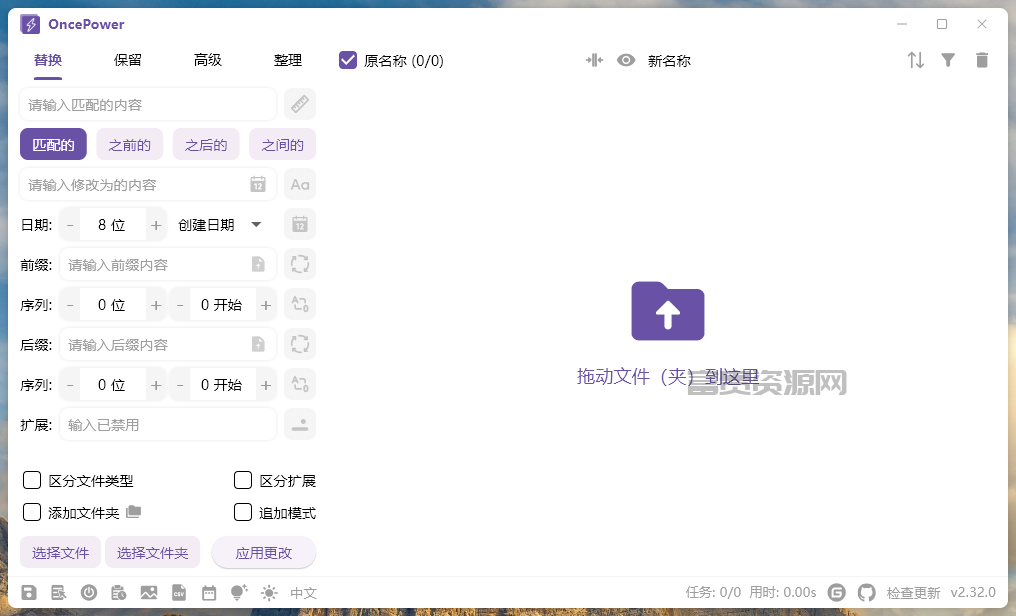Screen dimensions: 1016x616
Task: Click the file icon inside suffix field
Action: [x=258, y=345]
